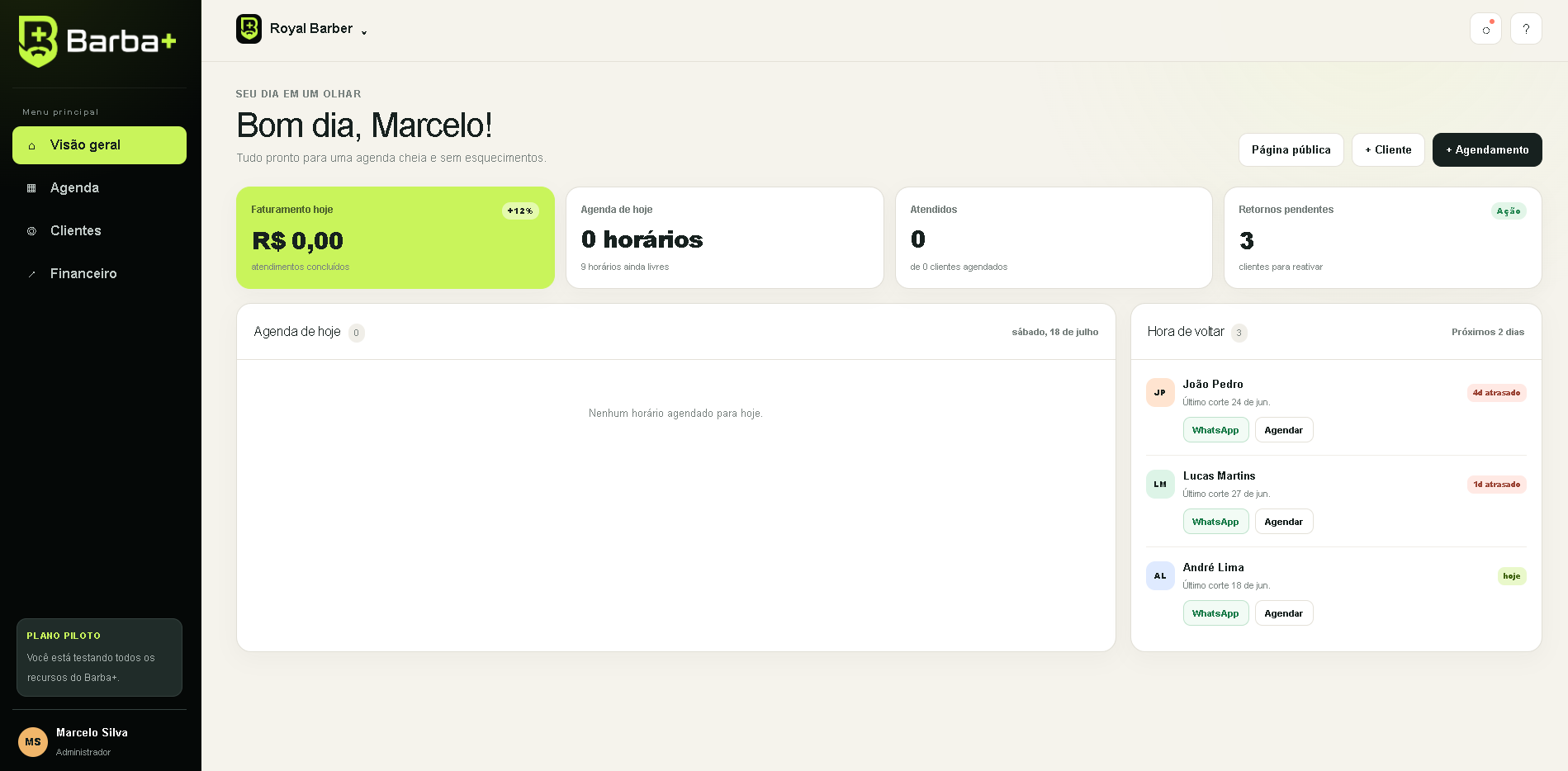Expand the Royal Barber dropdown arrow
Screen dimensions: 1568x771
pos(364,32)
